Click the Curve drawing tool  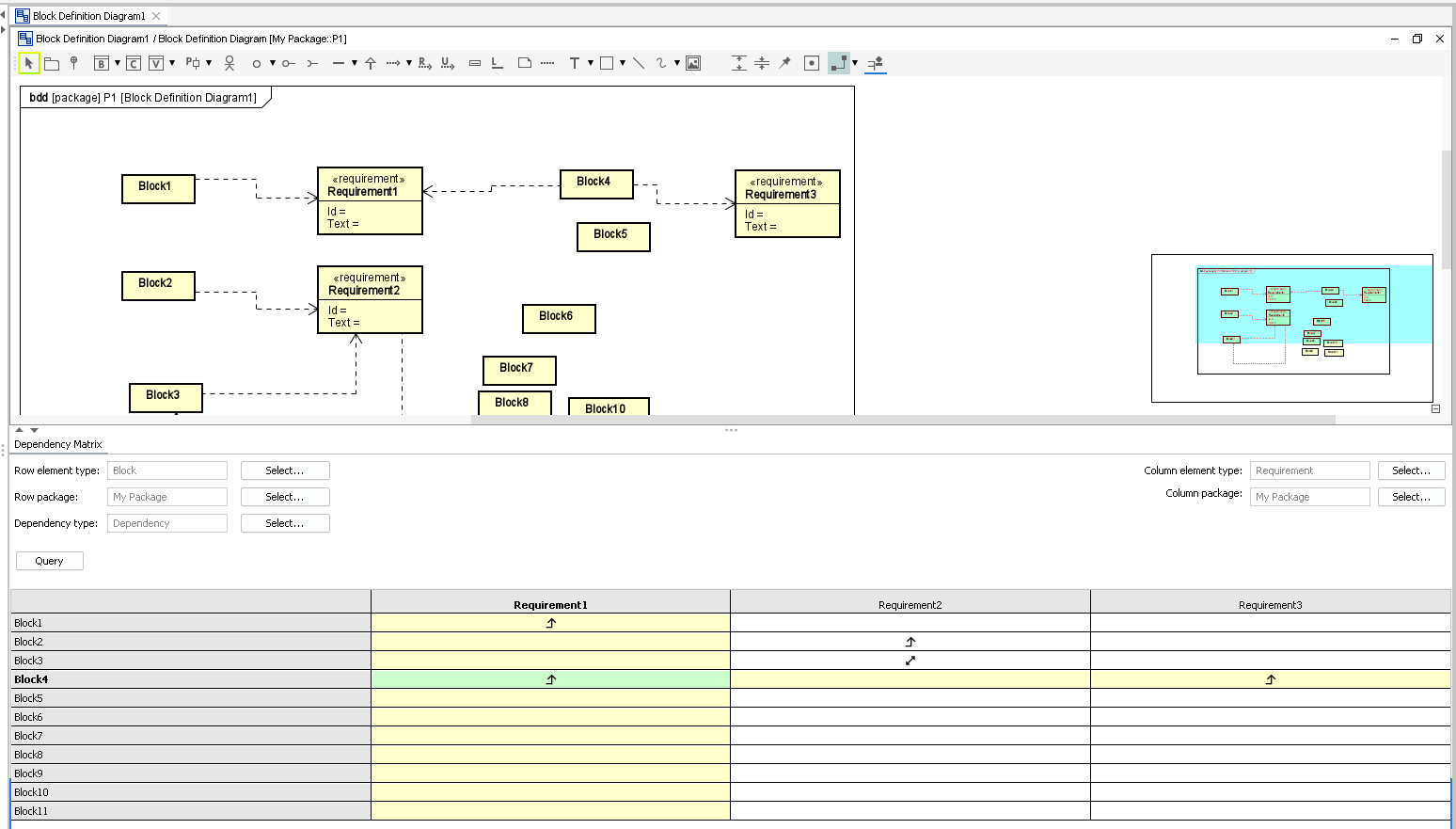click(660, 63)
